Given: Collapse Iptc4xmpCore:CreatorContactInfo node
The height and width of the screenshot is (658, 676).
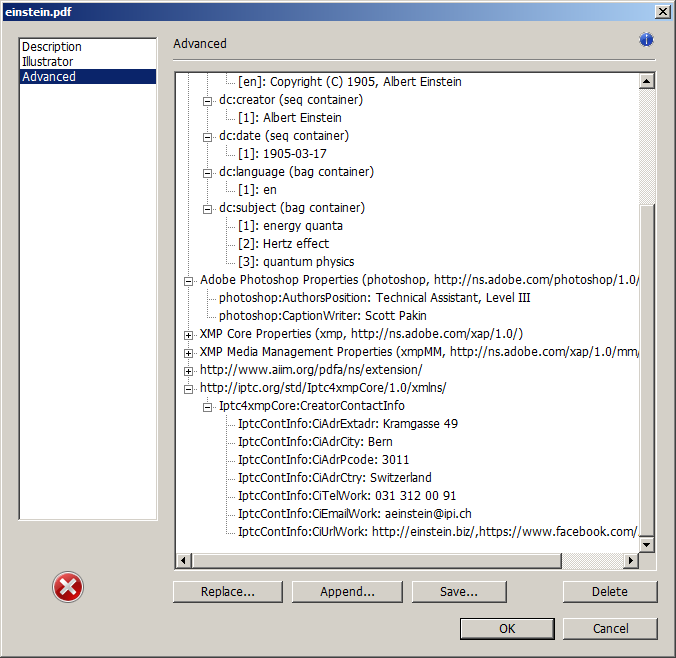Looking at the screenshot, I should point(208,406).
